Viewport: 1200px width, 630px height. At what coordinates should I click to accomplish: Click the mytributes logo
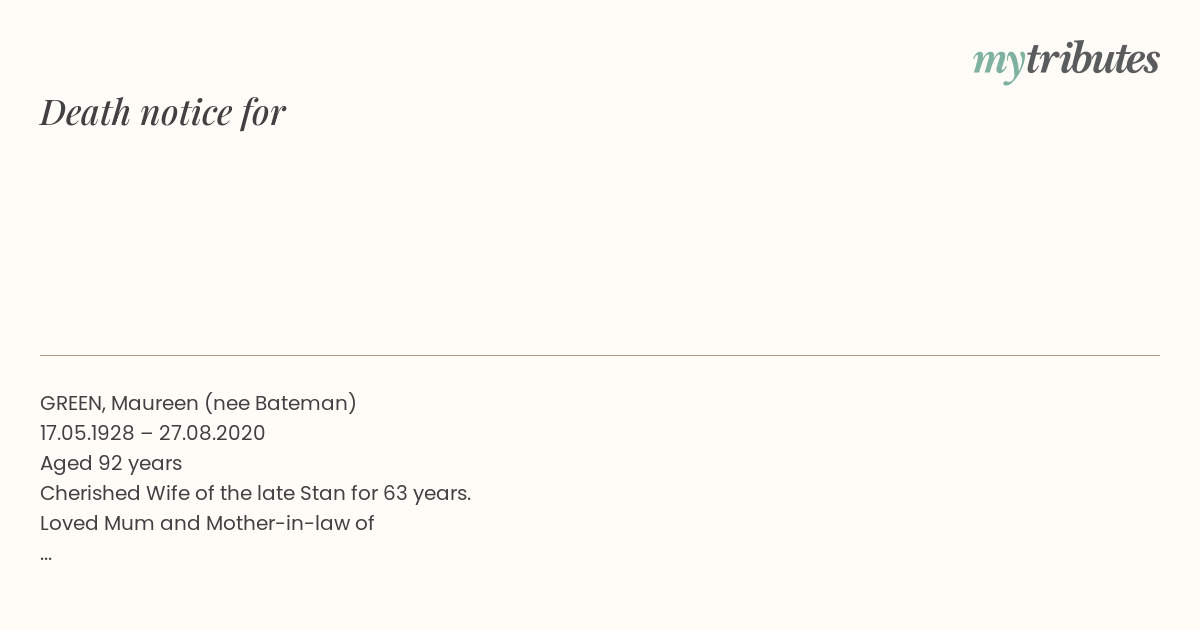[x=1066, y=60]
